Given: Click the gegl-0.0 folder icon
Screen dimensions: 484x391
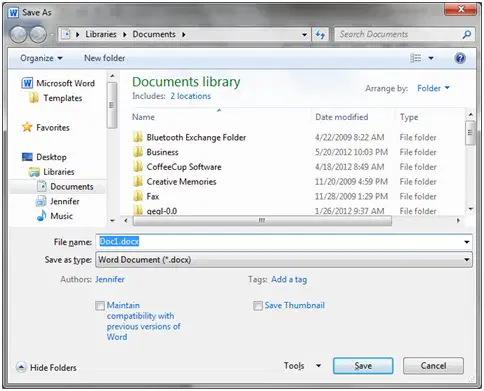Looking at the screenshot, I should 138,210.
